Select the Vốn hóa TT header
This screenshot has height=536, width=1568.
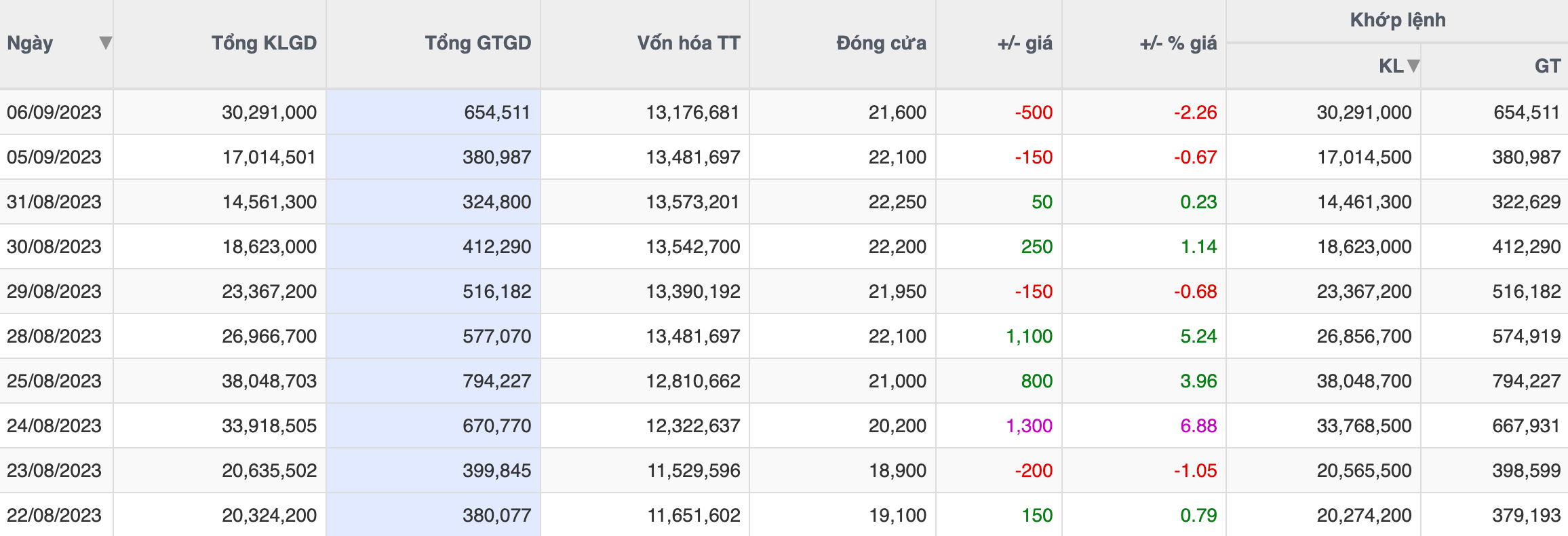[x=688, y=43]
